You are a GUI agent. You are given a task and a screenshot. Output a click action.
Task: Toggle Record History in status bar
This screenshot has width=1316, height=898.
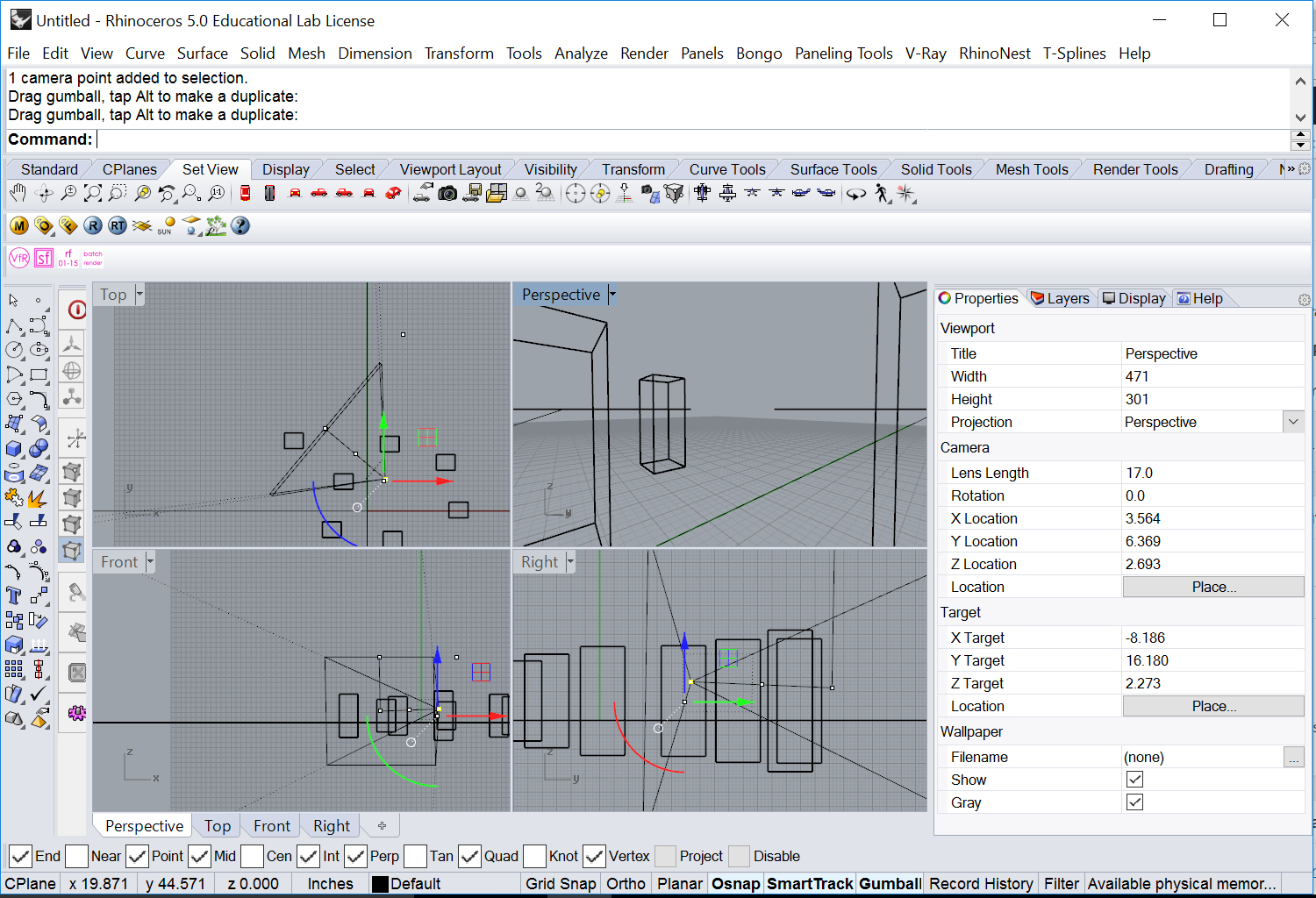coord(981,884)
